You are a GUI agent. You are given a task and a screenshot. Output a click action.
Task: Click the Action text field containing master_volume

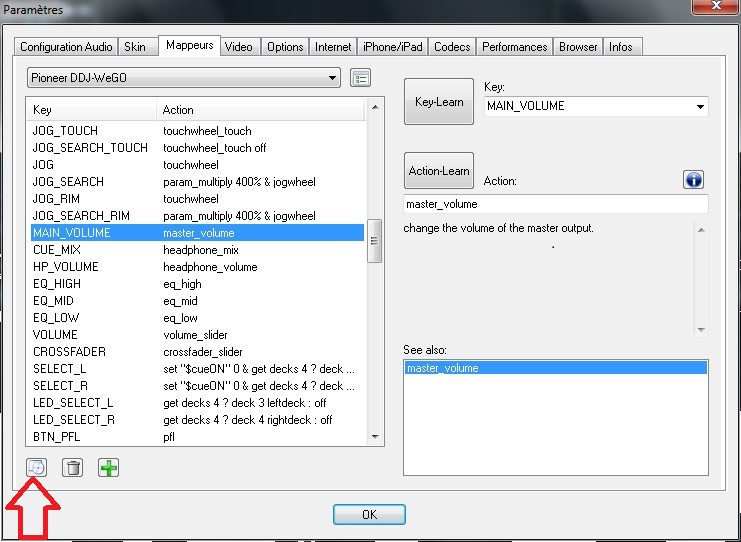point(555,204)
